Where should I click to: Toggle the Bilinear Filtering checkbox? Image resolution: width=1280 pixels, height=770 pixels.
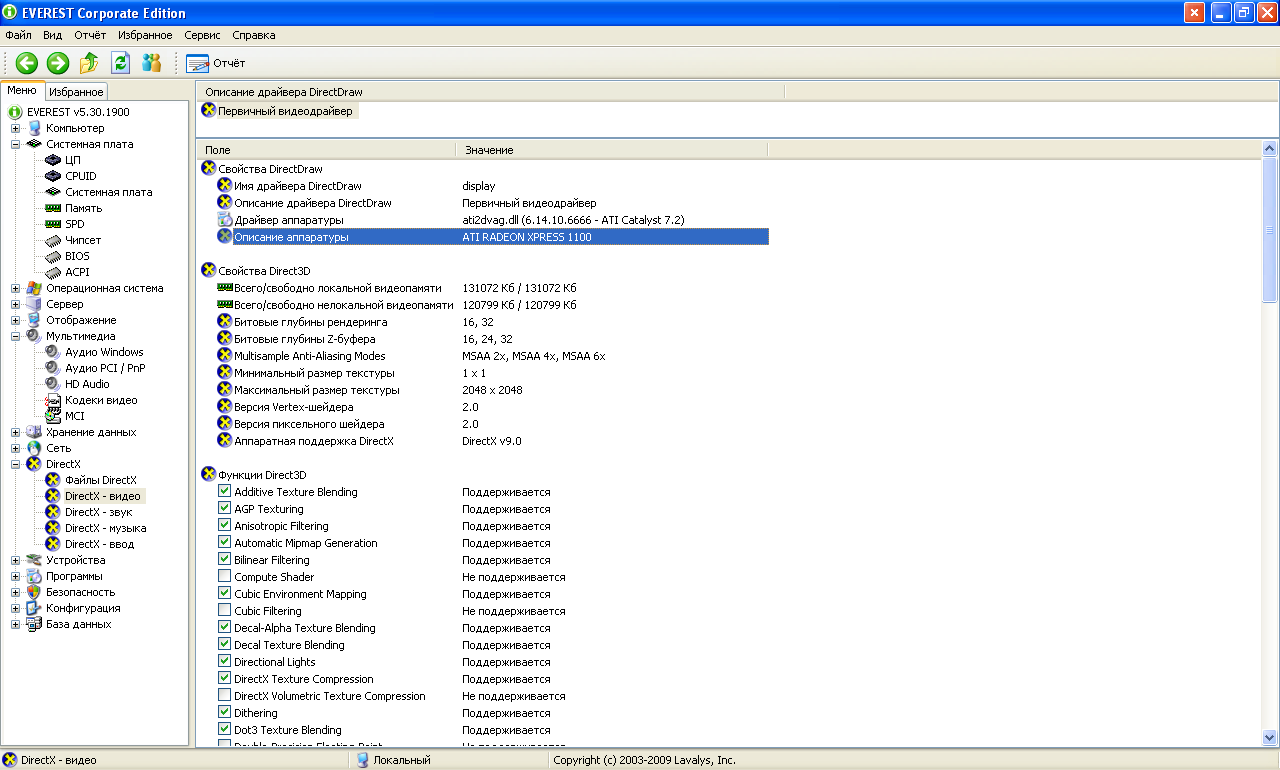click(x=224, y=560)
